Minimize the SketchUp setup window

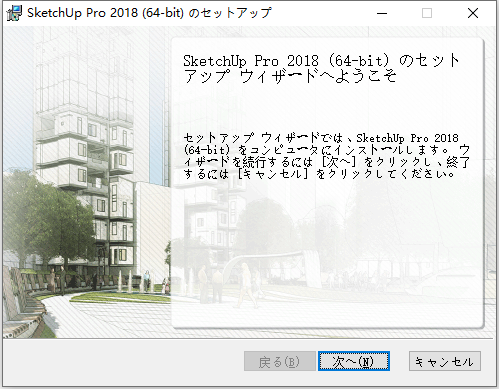pyautogui.click(x=382, y=13)
